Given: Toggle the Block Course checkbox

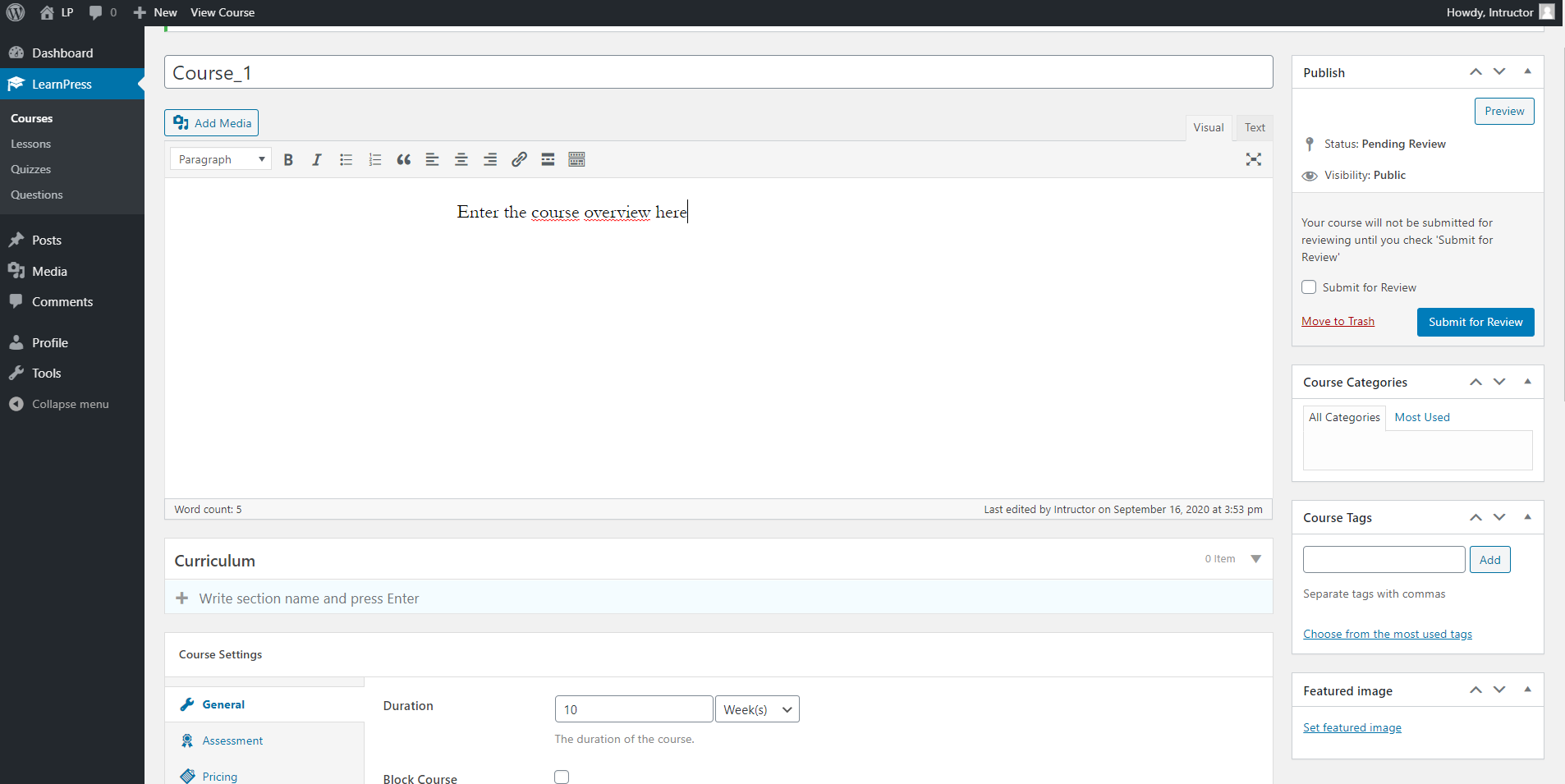Looking at the screenshot, I should pos(562,777).
